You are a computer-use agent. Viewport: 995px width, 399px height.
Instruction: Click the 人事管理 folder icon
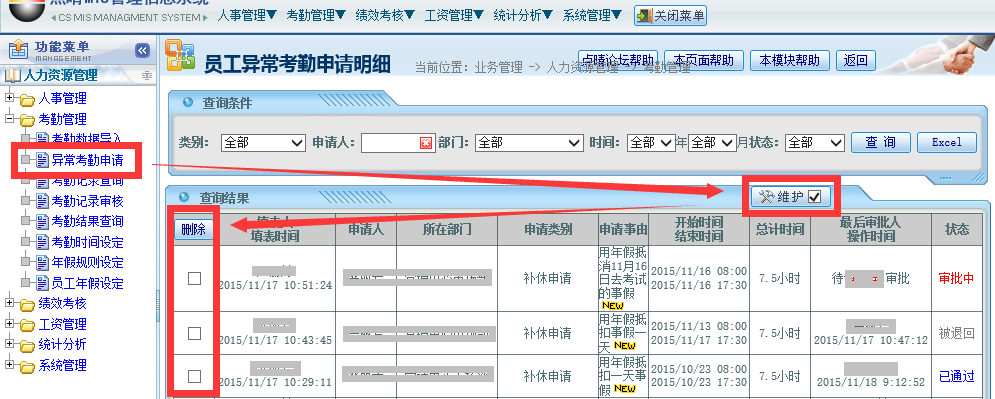click(27, 100)
